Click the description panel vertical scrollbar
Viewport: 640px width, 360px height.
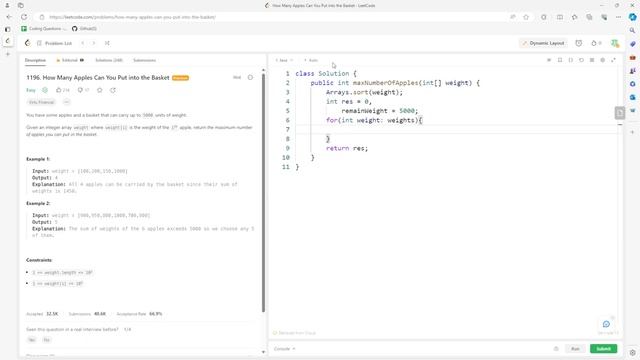(x=263, y=192)
